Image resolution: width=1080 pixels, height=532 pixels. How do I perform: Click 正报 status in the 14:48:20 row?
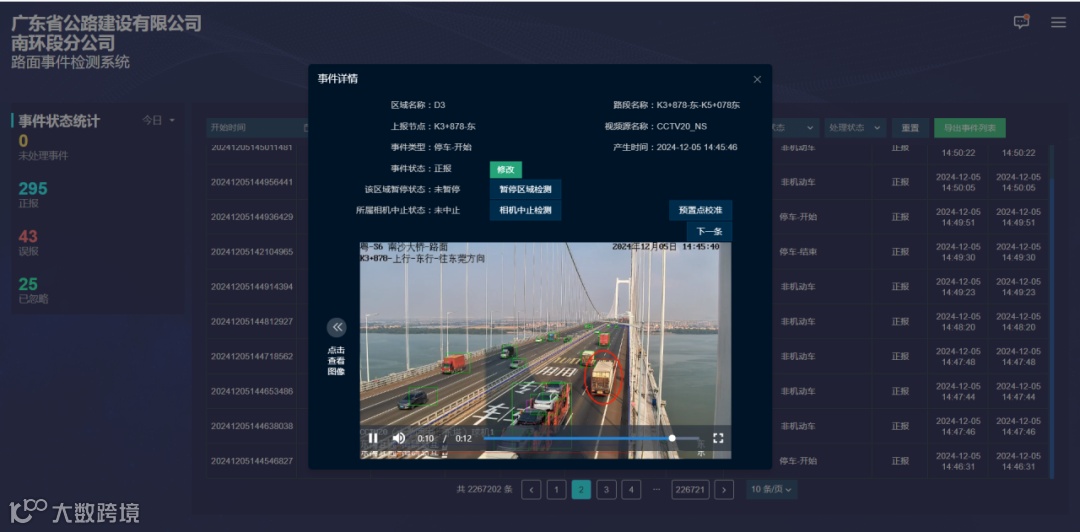pyautogui.click(x=900, y=321)
